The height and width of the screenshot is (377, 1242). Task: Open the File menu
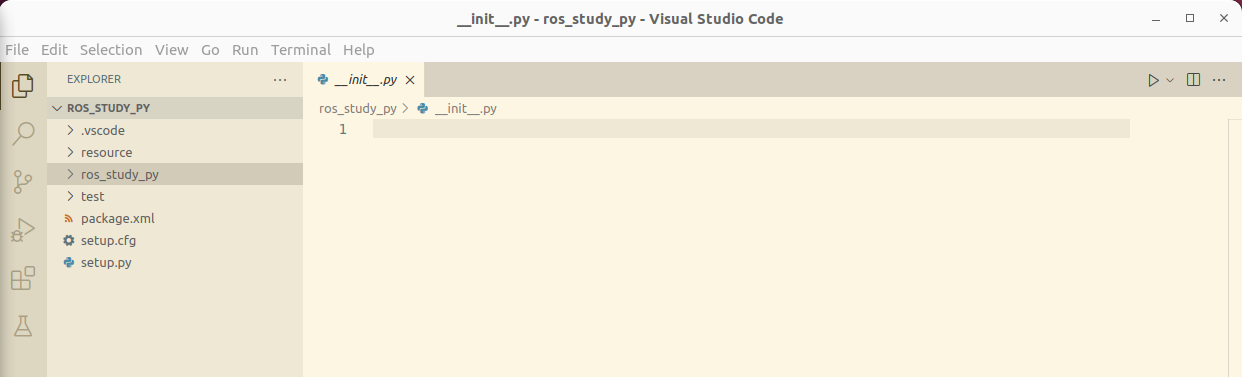17,49
